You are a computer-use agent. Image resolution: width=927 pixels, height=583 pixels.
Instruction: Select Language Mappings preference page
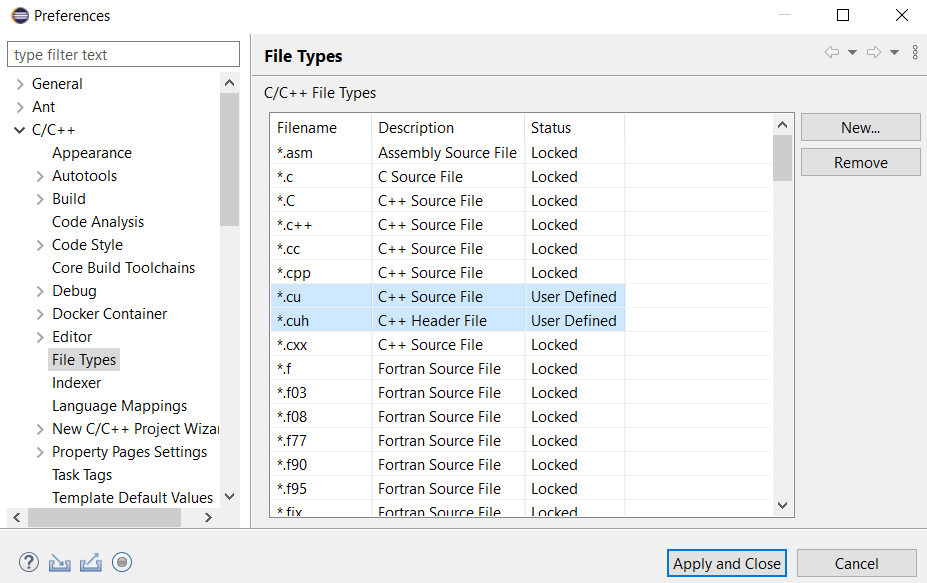119,406
